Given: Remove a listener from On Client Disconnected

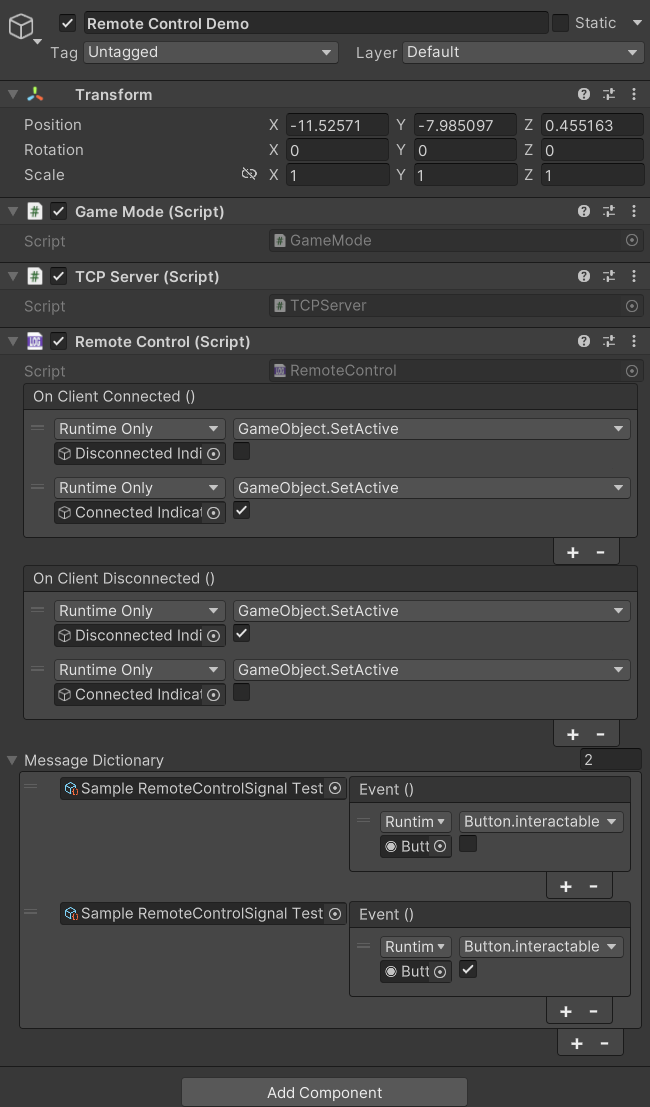Looking at the screenshot, I should click(x=601, y=734).
